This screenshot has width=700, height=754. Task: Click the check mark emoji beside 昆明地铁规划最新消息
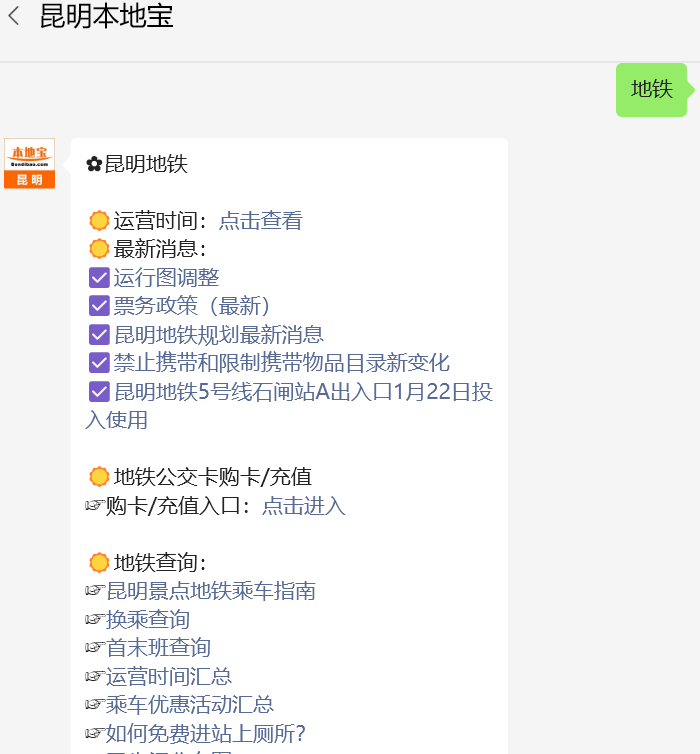pos(99,335)
